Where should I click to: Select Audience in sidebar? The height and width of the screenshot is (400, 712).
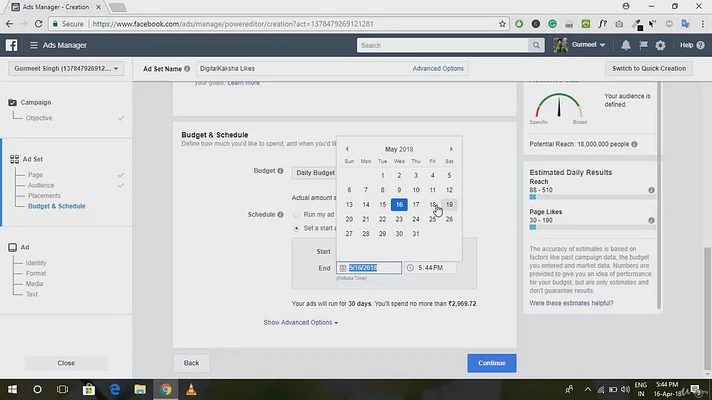click(x=41, y=185)
